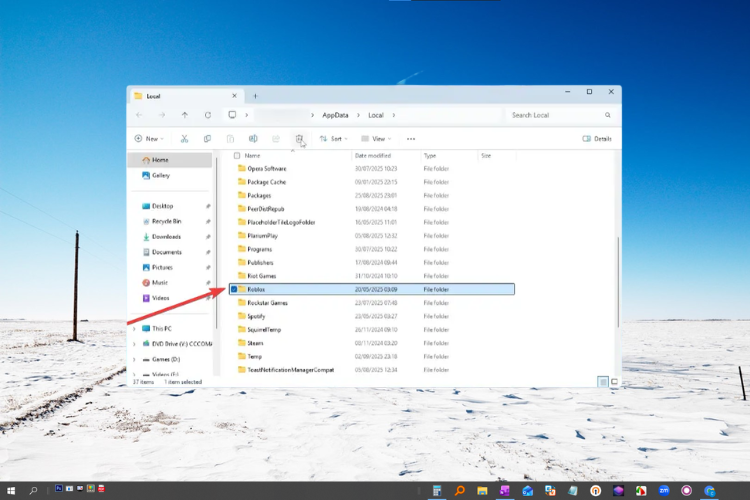Viewport: 750px width, 500px height.
Task: Click the Share icon in toolbar
Action: (x=276, y=139)
